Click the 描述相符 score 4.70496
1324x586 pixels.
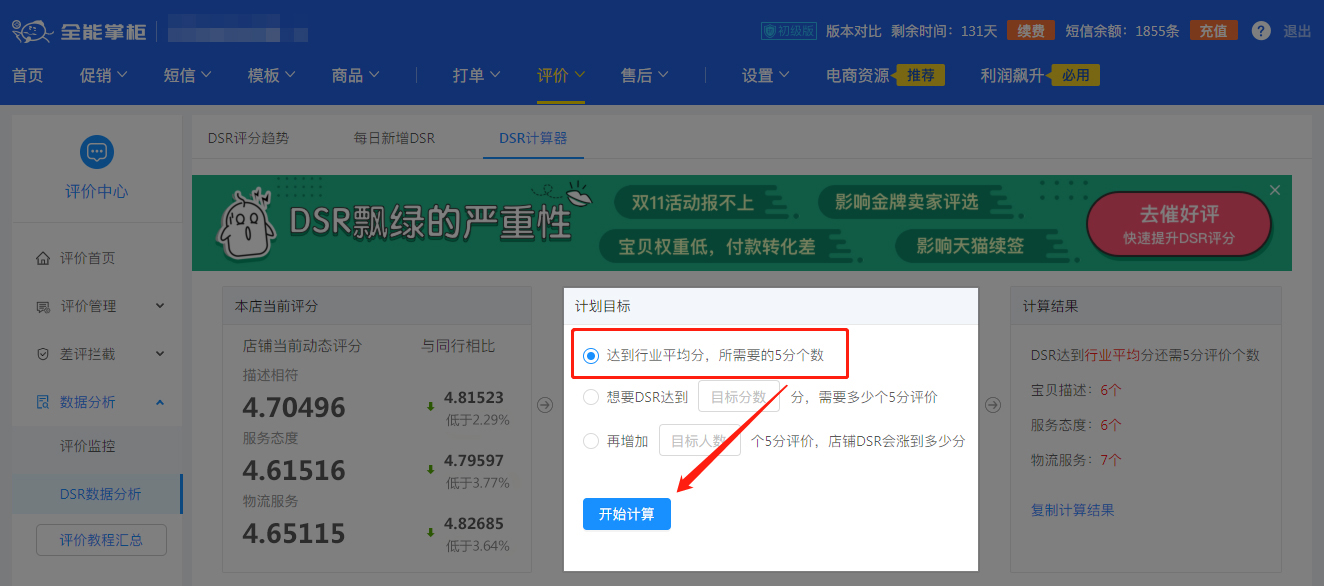[x=294, y=408]
